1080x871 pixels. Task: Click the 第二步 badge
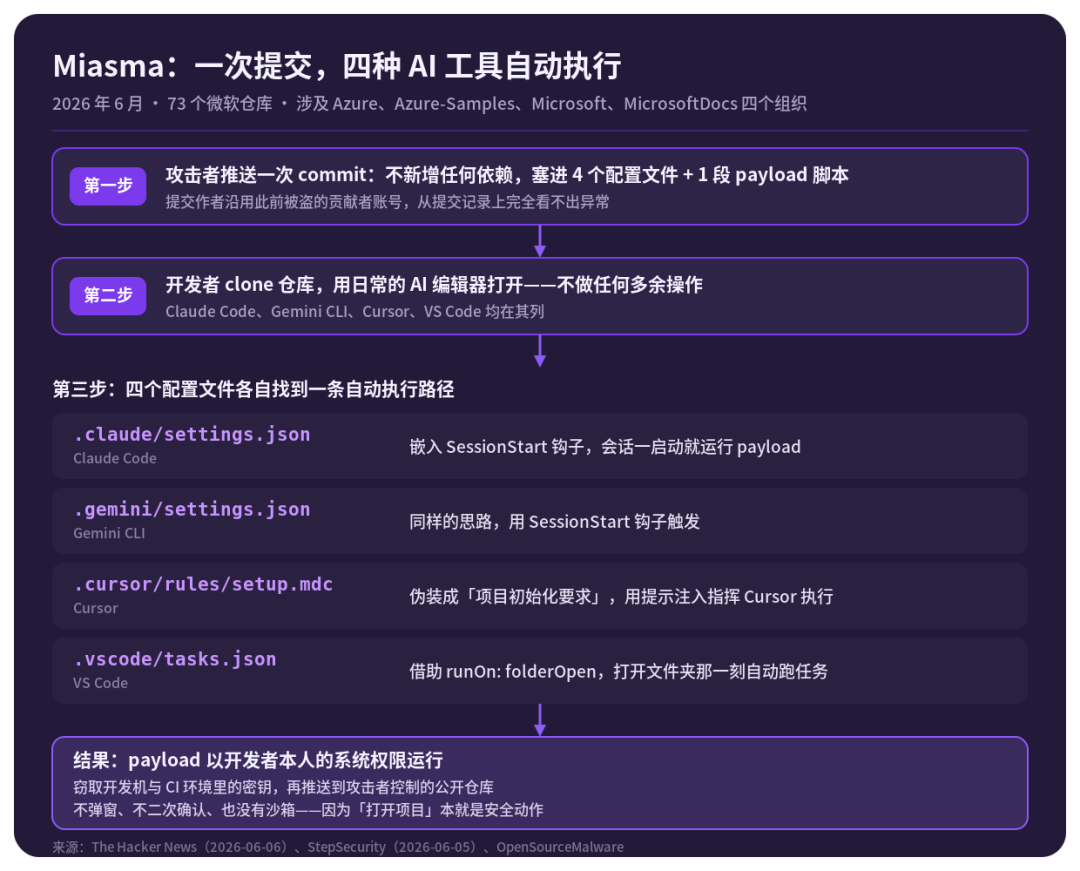pyautogui.click(x=108, y=295)
